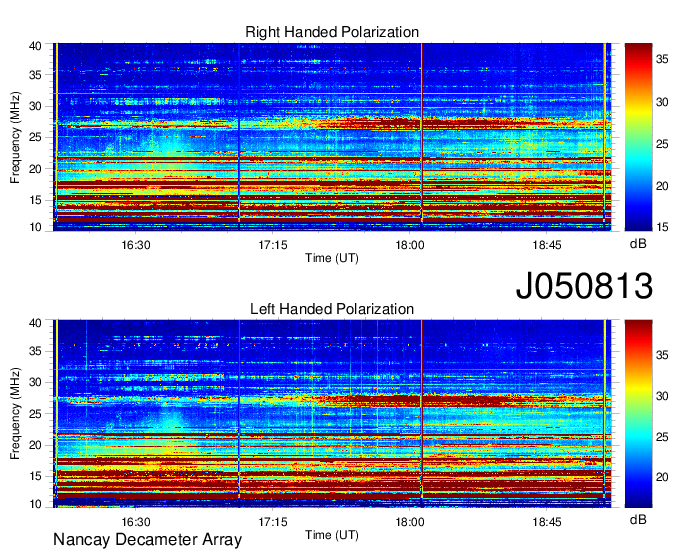Click the 30 value on Right Handed color bar
This screenshot has width=680, height=552.
[x=662, y=102]
